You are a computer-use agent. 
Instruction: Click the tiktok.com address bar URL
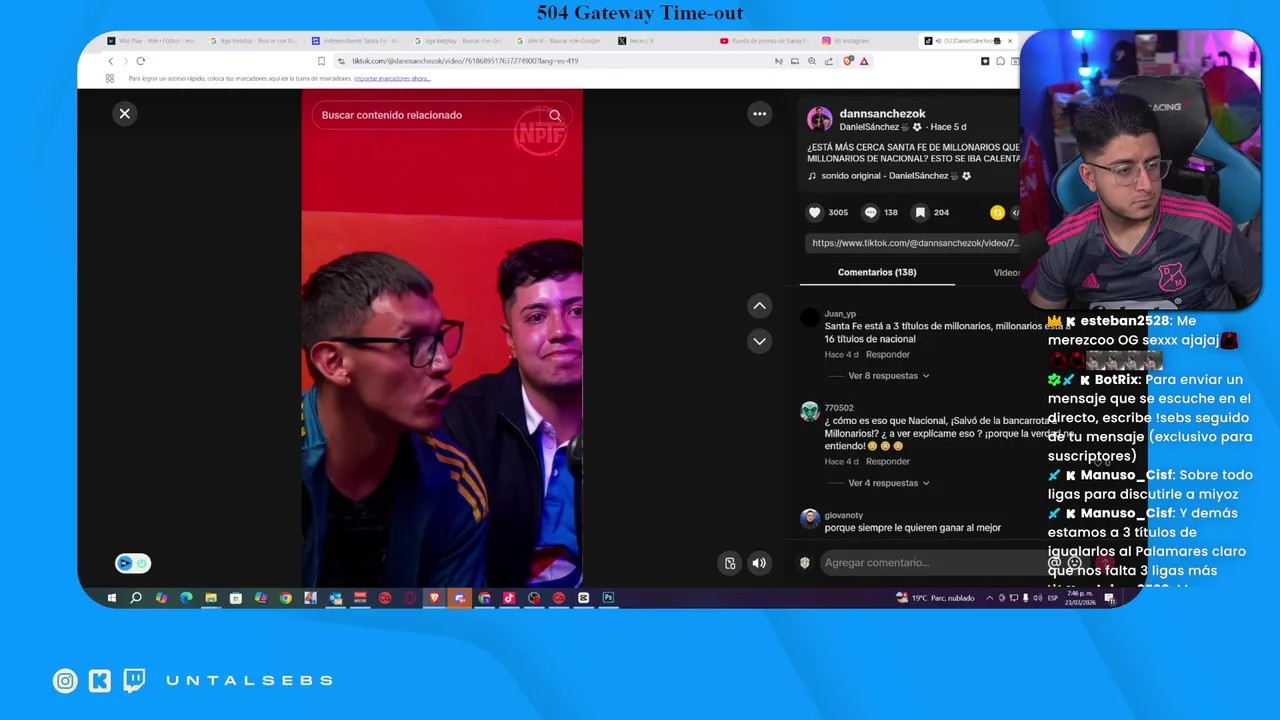[x=465, y=61]
